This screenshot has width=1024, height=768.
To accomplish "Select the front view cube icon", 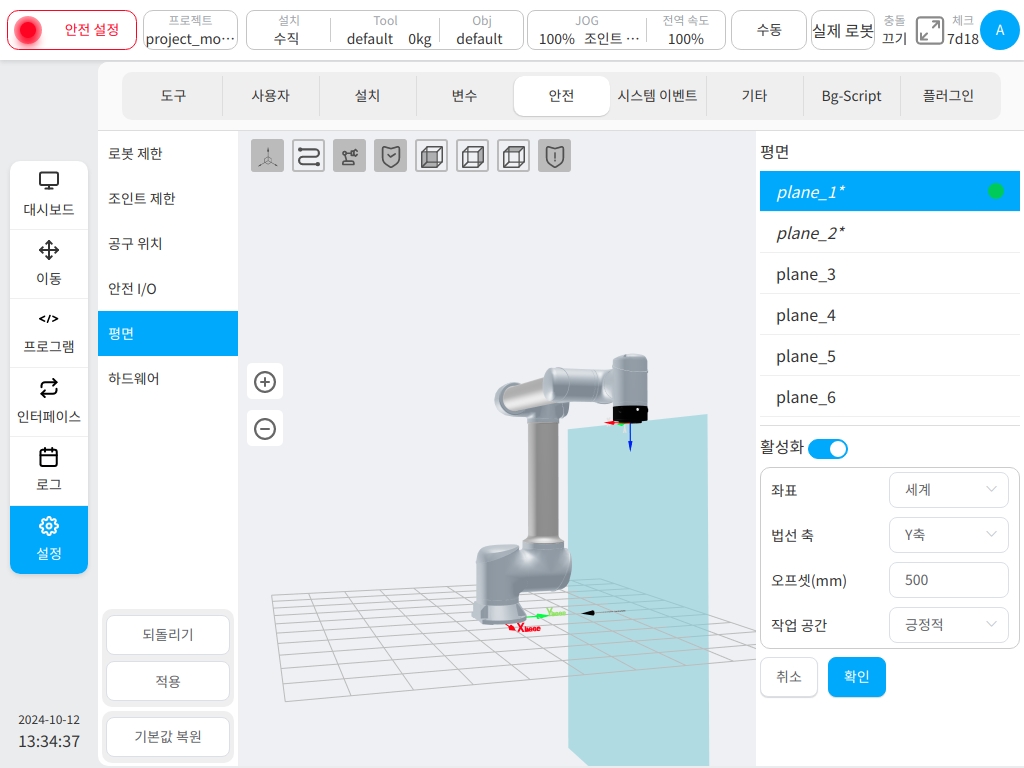I will pos(432,155).
